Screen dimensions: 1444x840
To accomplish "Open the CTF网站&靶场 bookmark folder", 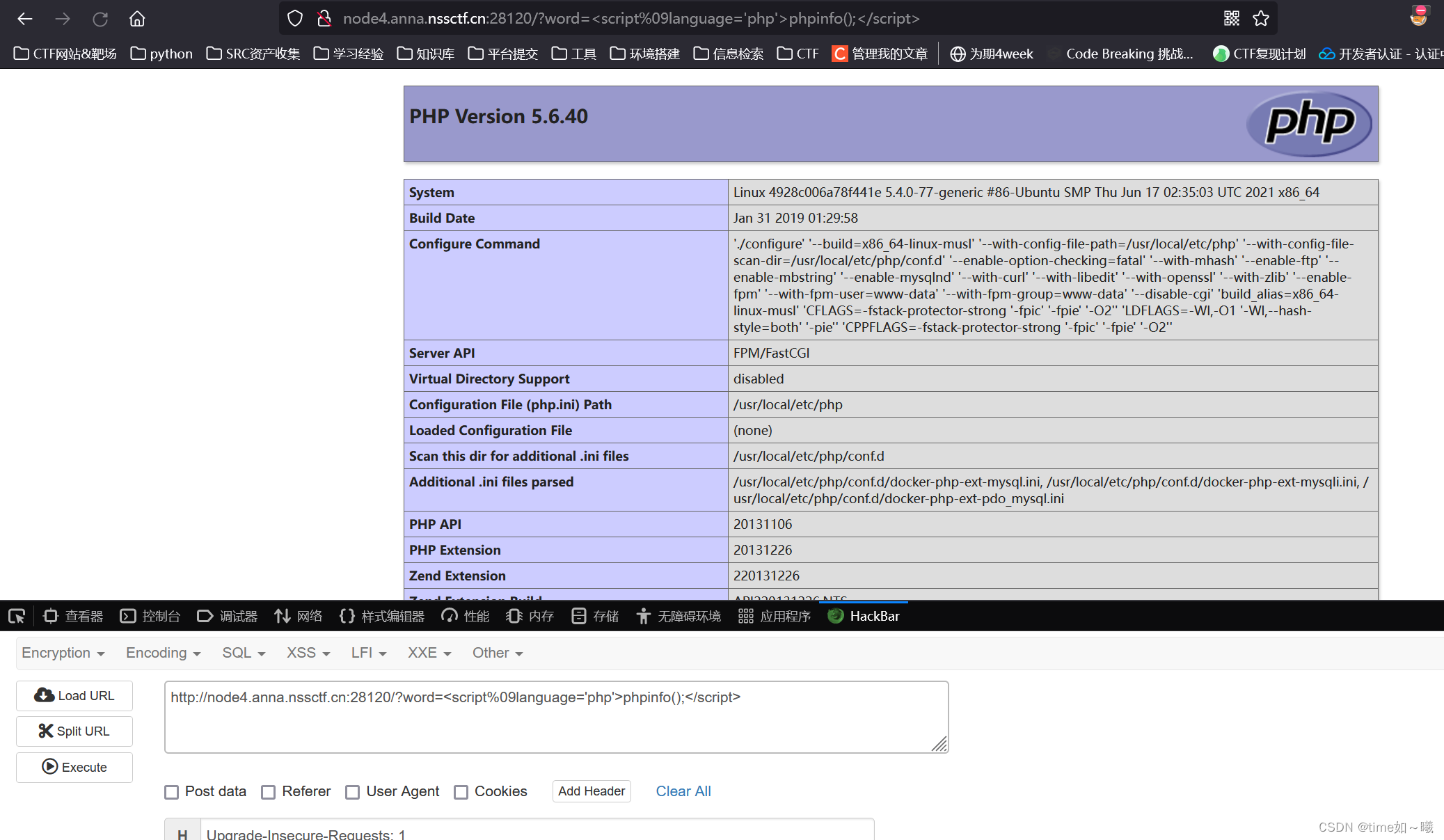I will point(65,54).
